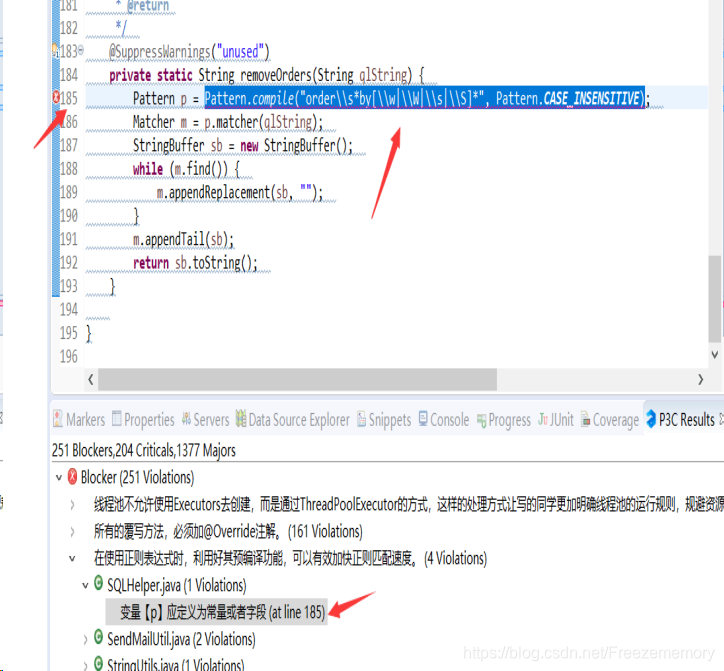Collapse the SQLHelper.java node

tap(85, 586)
